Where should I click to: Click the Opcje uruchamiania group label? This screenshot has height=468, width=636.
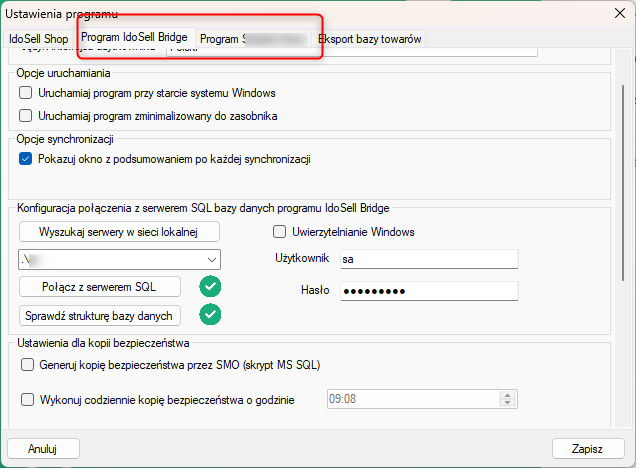tap(63, 73)
